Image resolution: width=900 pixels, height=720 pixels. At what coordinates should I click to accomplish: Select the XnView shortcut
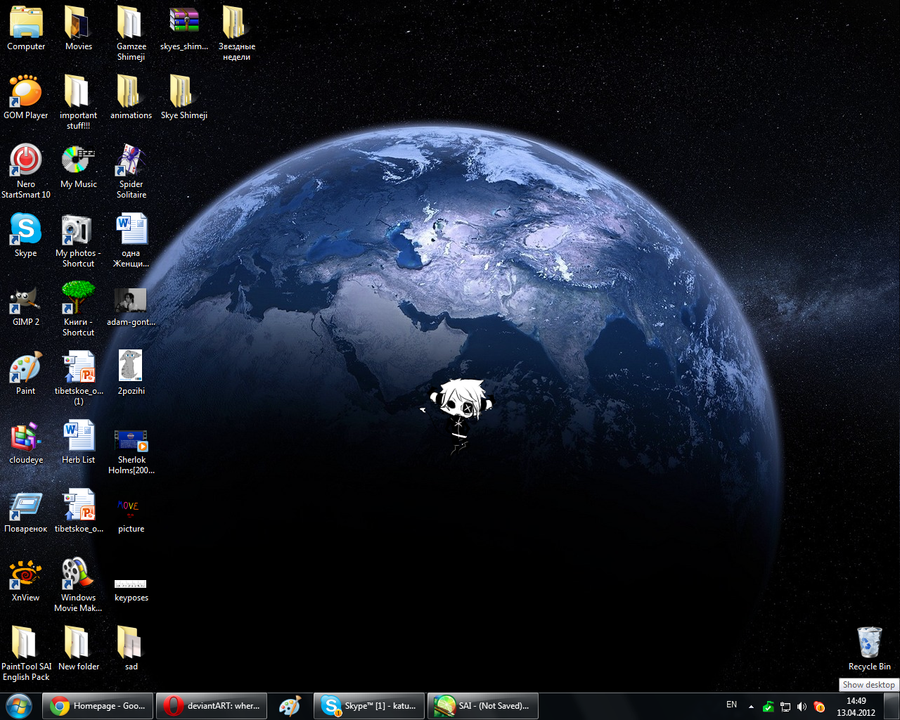coord(26,580)
